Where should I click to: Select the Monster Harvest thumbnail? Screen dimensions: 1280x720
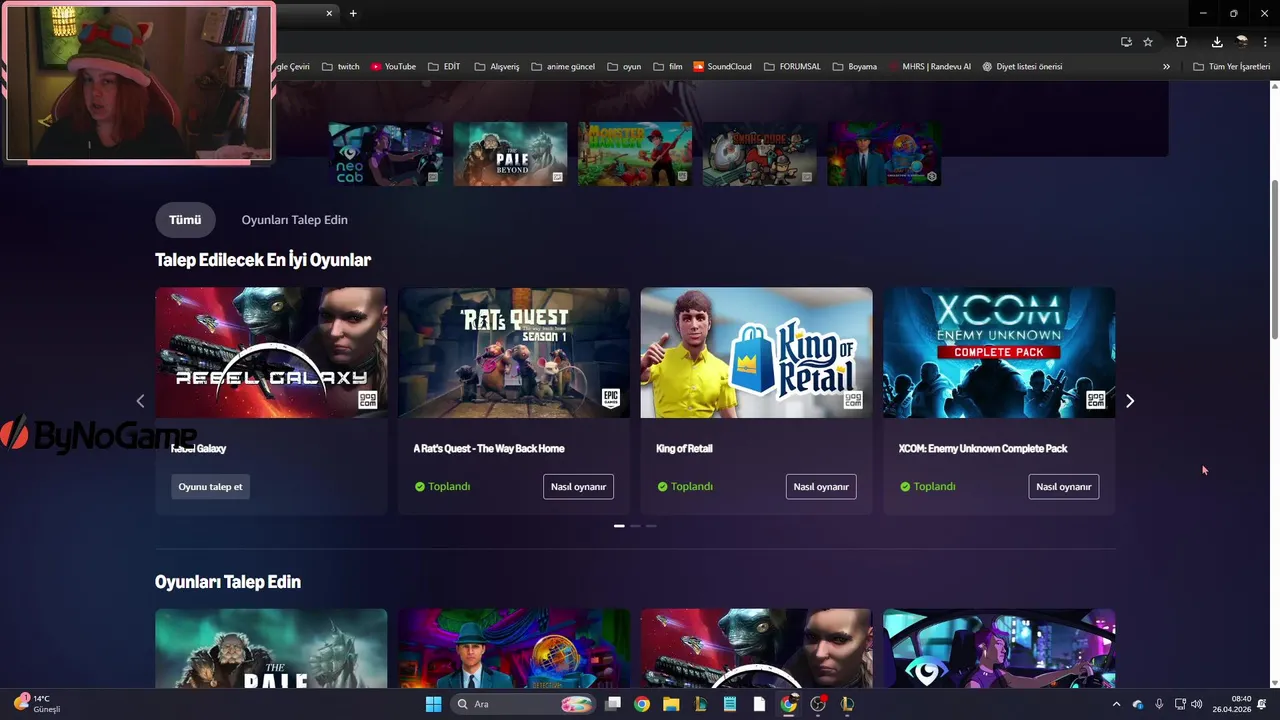coord(635,154)
